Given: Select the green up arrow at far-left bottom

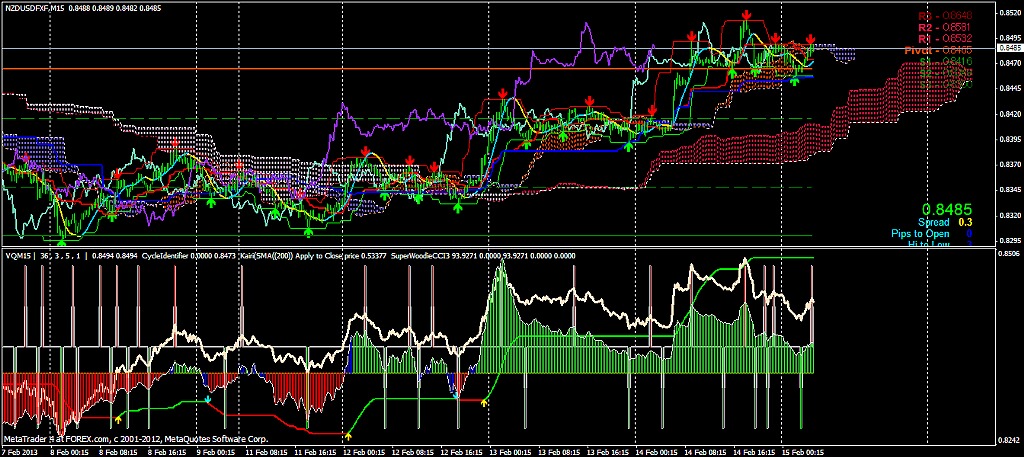Looking at the screenshot, I should (63, 239).
